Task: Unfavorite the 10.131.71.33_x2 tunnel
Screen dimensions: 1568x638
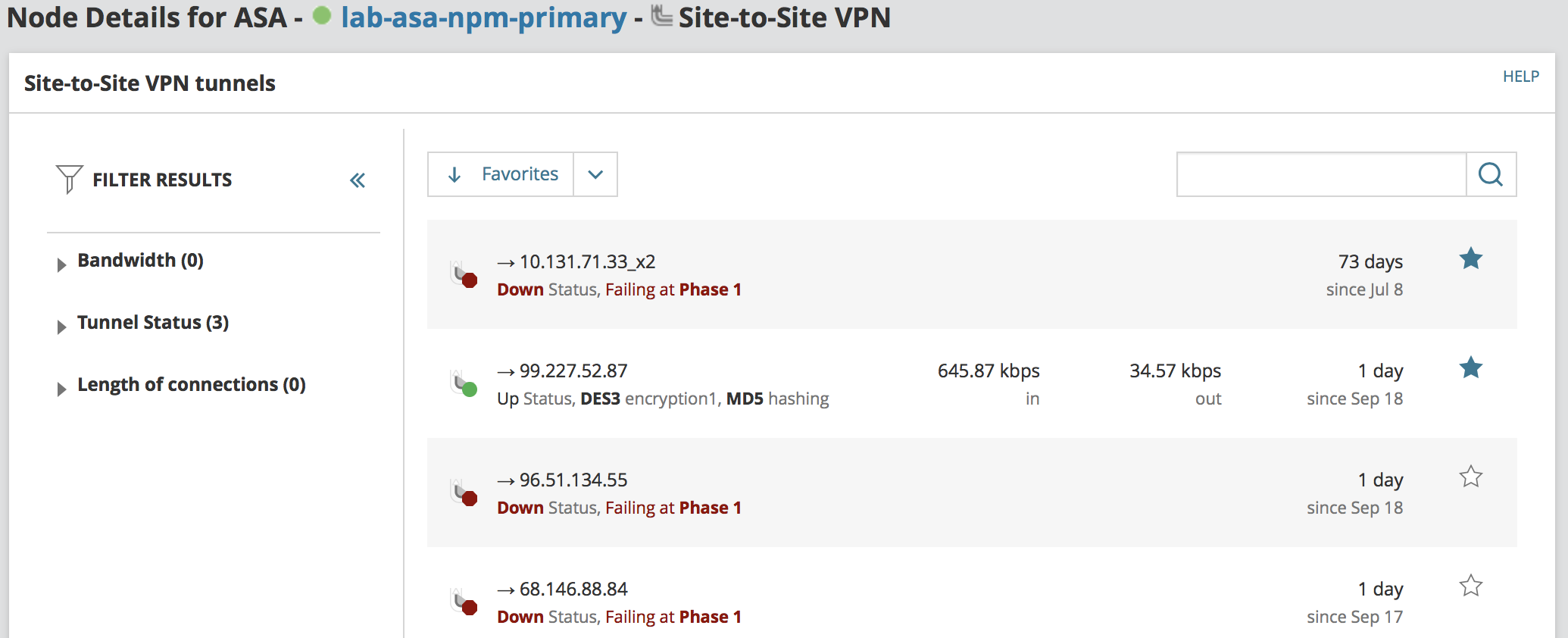Action: click(1470, 258)
